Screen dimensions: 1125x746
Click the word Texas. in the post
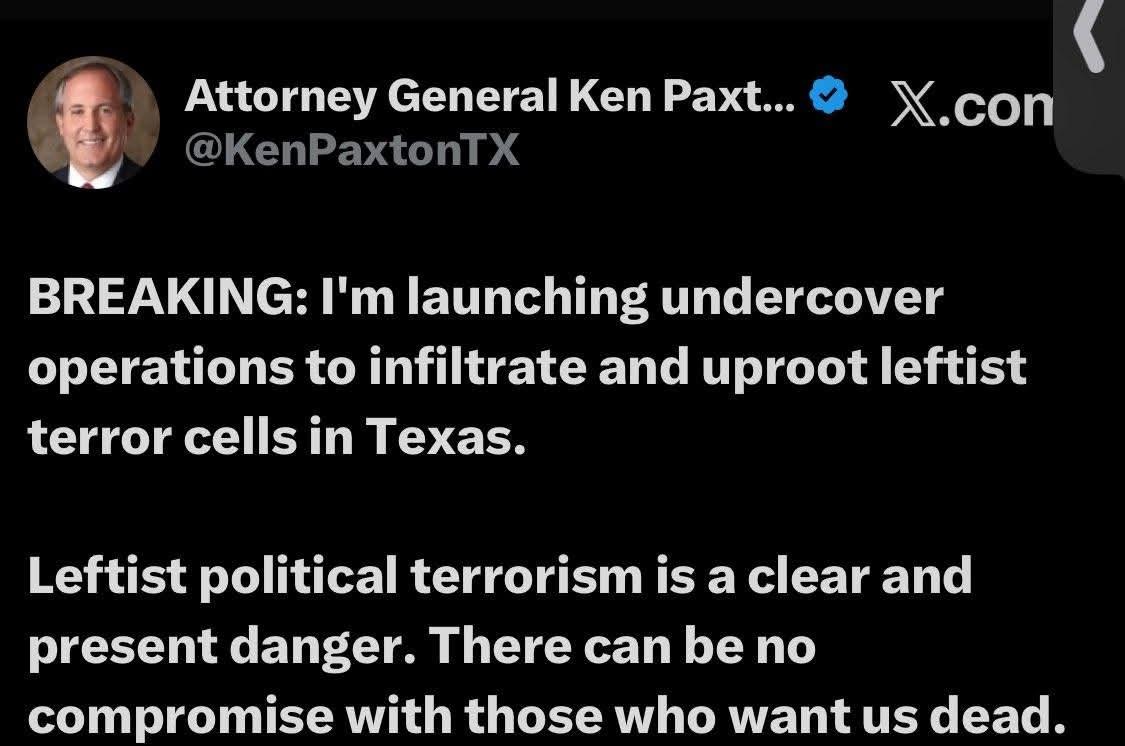(446, 436)
